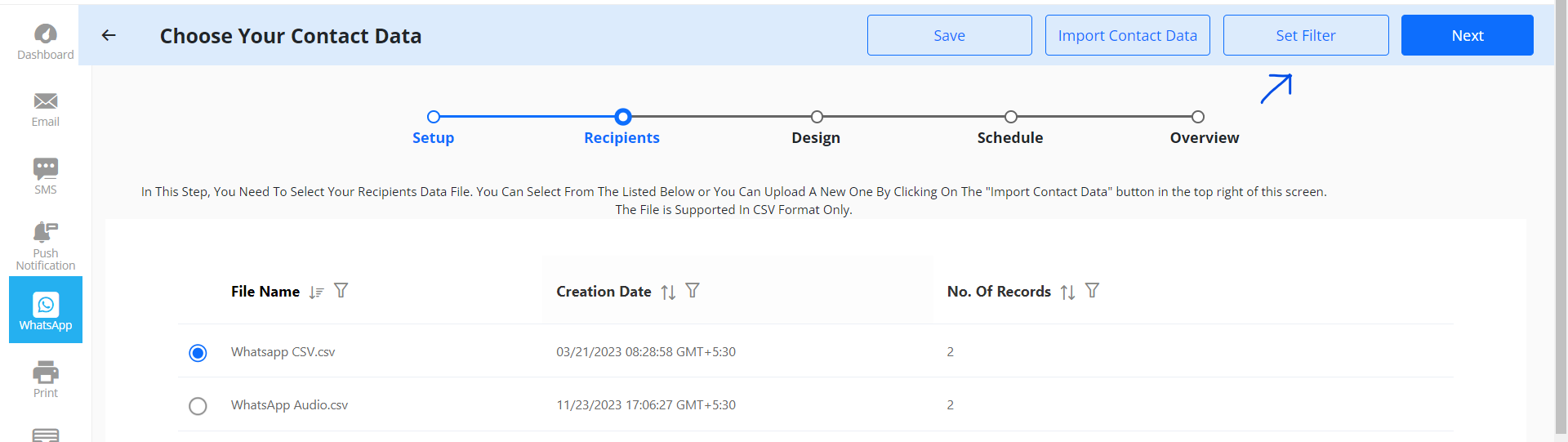Image resolution: width=1568 pixels, height=442 pixels.
Task: Click the Overview step circle marker
Action: coord(1198,117)
